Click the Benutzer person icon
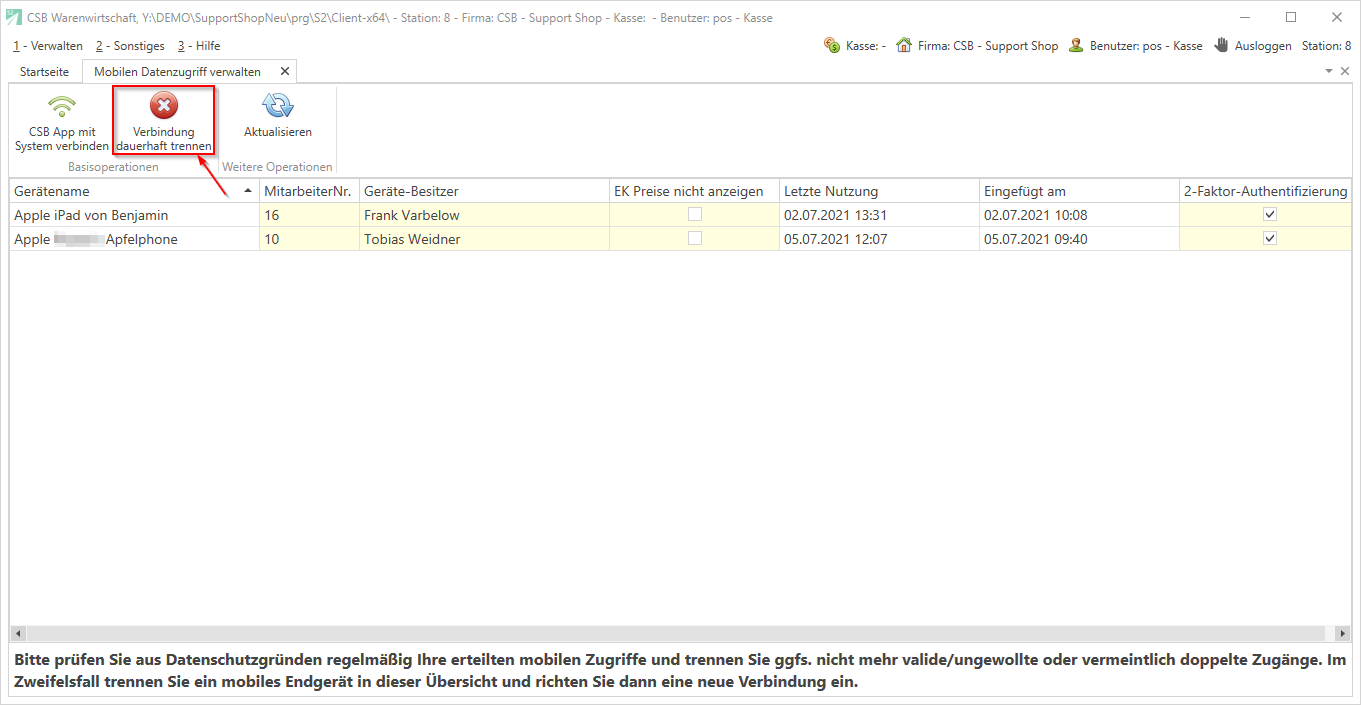The width and height of the screenshot is (1361, 705). pyautogui.click(x=1076, y=45)
